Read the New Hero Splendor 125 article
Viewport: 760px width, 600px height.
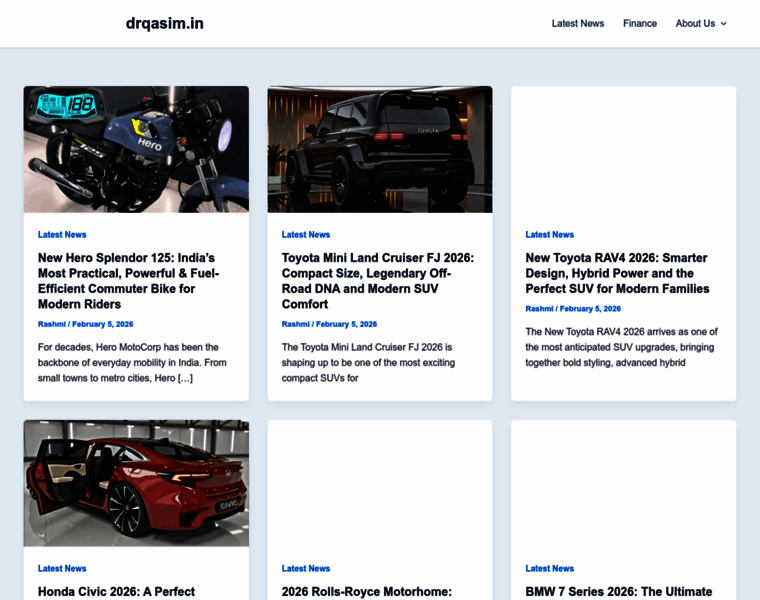tap(128, 281)
